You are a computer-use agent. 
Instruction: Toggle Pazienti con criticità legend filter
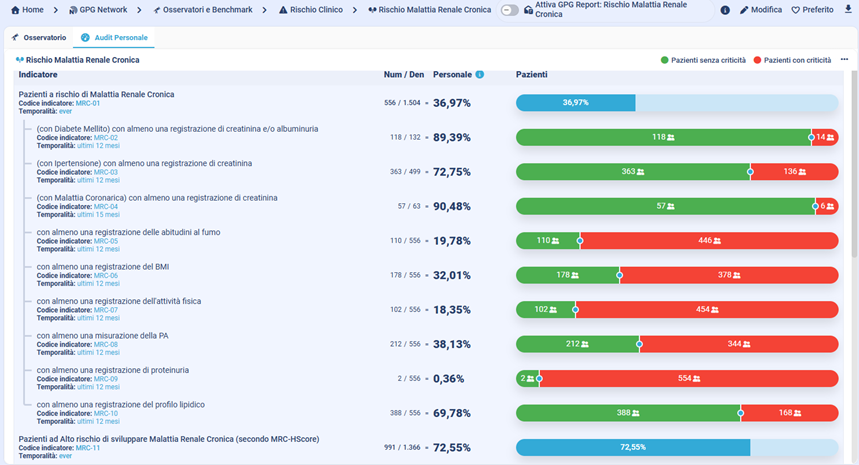click(791, 60)
